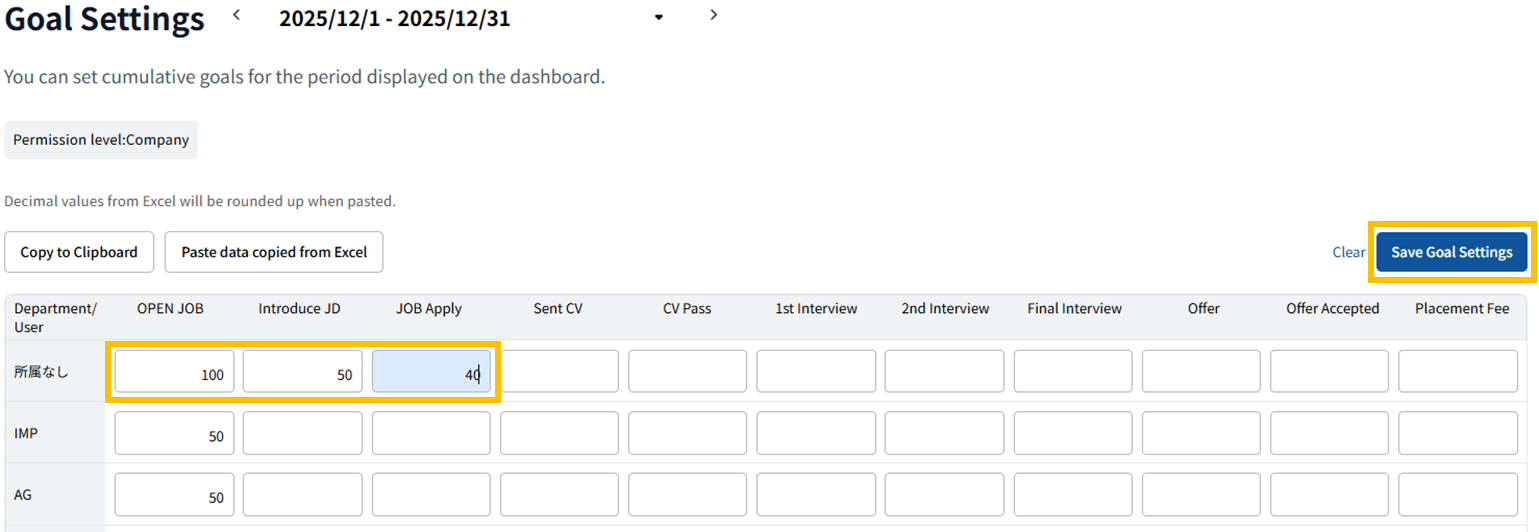Select OPEN JOB field for AG

tap(174, 493)
